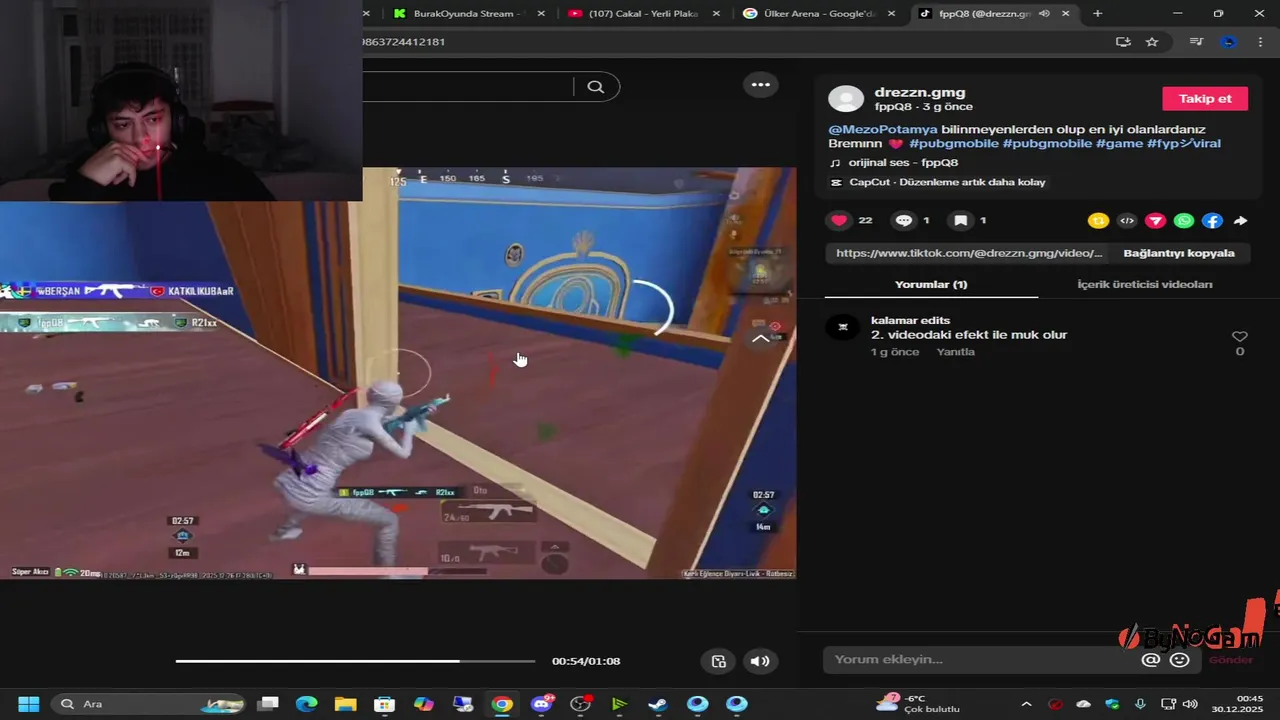Open original sound 'orijinal ses - fppQ8'
Screen dimensions: 1280x720
coord(903,162)
